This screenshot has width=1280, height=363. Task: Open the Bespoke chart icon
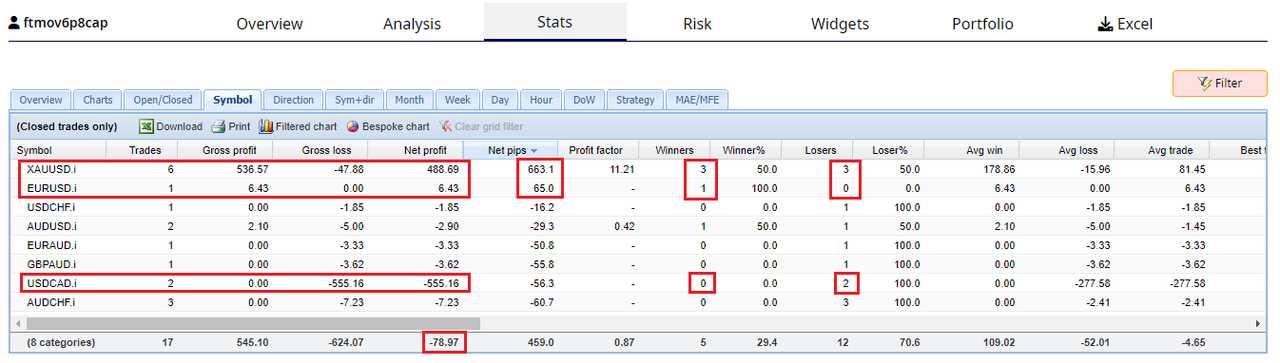pos(353,127)
